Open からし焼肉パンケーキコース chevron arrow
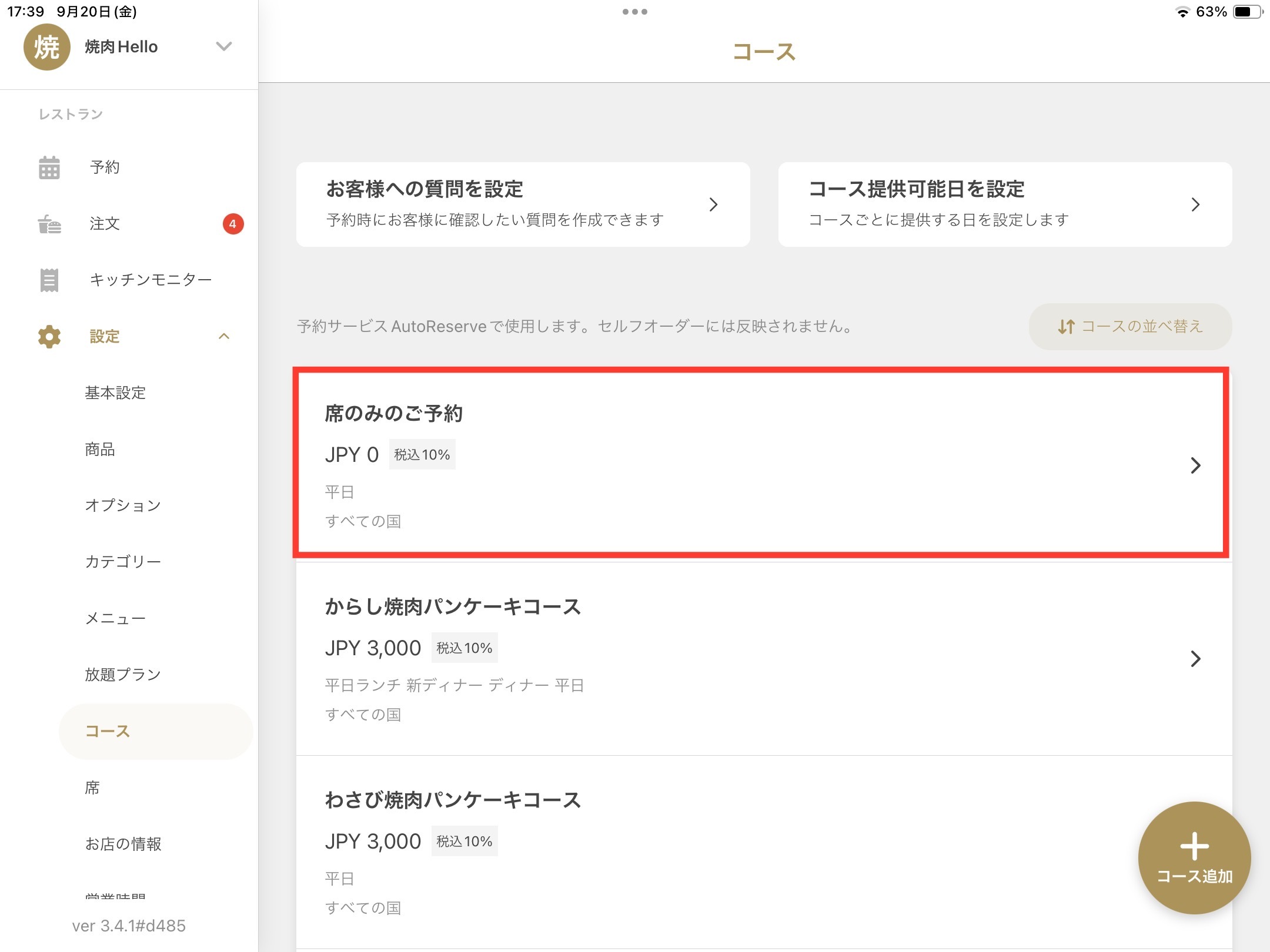The height and width of the screenshot is (952, 1270). (x=1195, y=659)
